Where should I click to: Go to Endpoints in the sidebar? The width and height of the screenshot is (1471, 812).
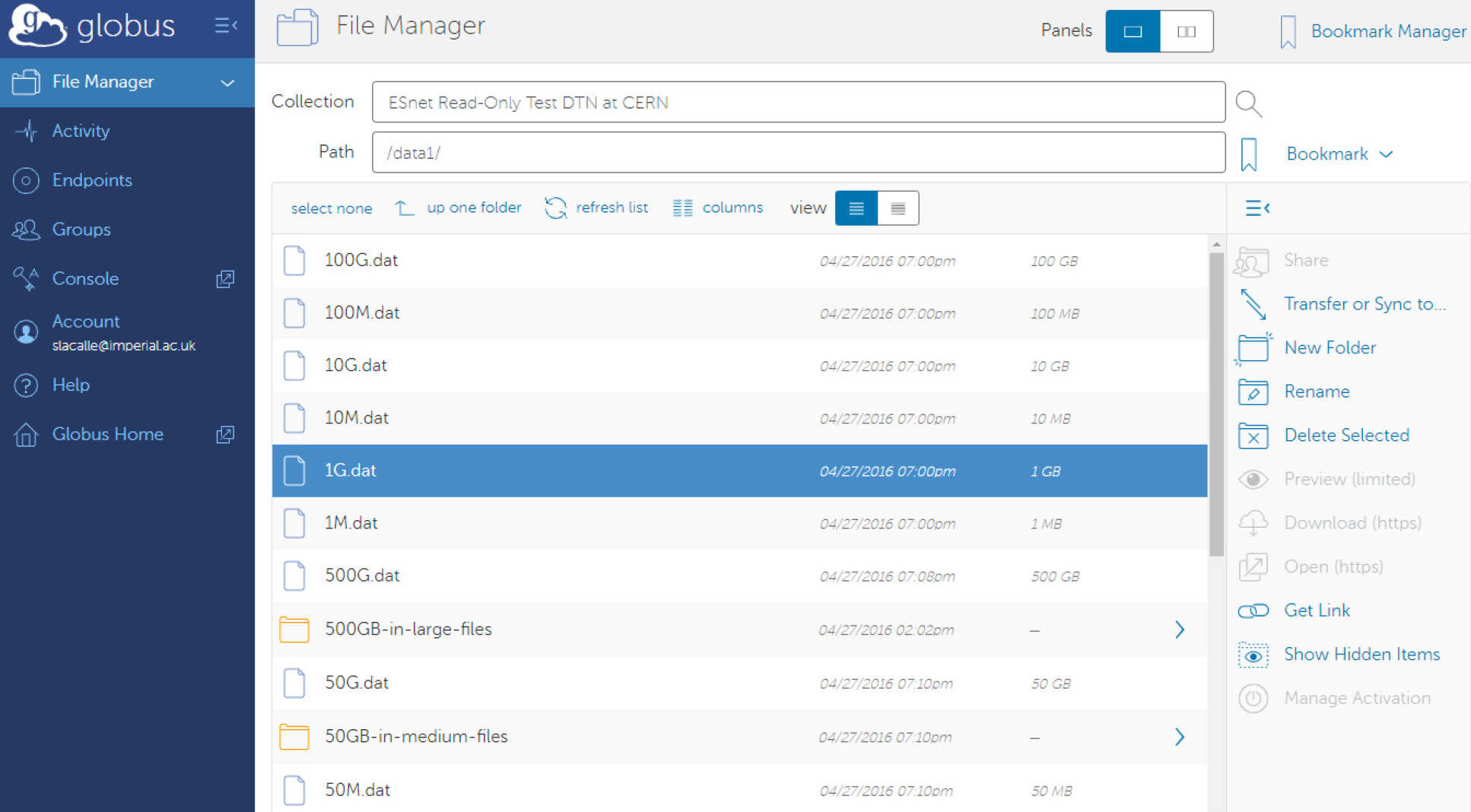[92, 180]
